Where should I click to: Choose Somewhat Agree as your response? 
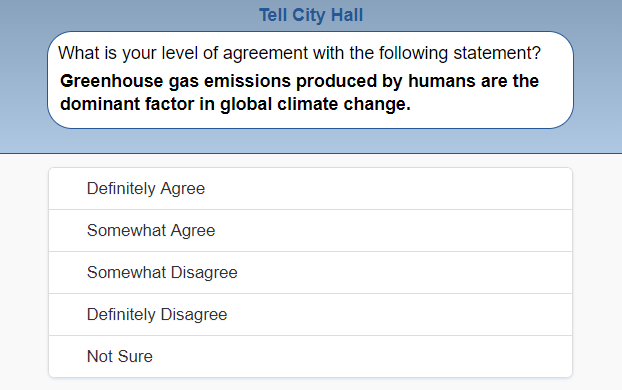[x=310, y=231]
